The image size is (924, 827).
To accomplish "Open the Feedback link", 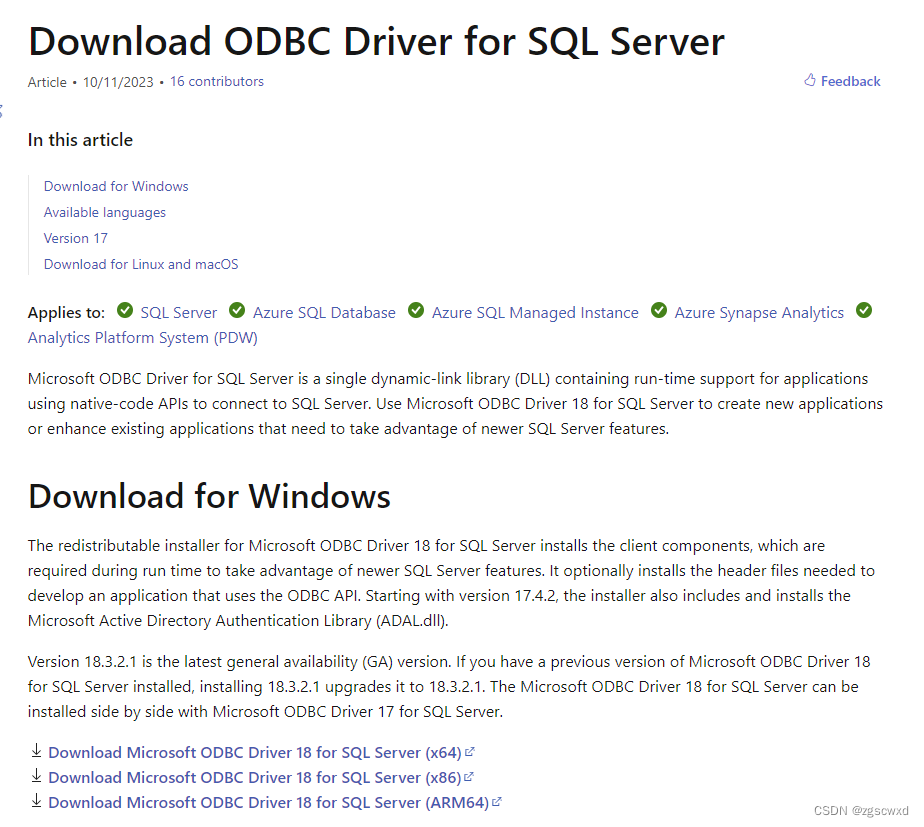I will pyautogui.click(x=850, y=81).
